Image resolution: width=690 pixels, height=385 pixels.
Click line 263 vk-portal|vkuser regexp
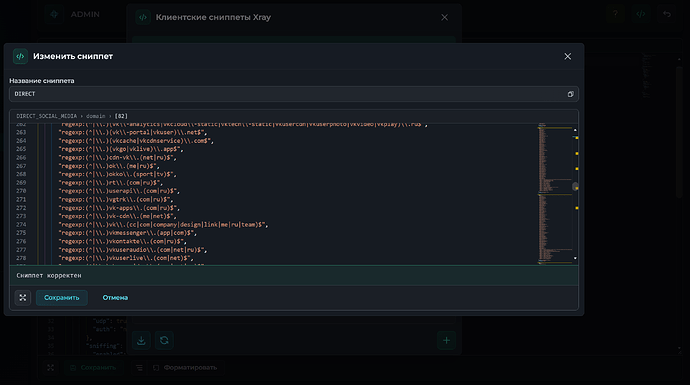tap(133, 132)
